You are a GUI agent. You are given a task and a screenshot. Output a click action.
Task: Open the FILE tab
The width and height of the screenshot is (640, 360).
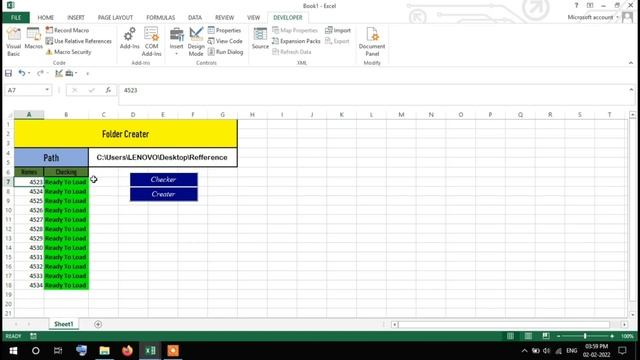[x=16, y=18]
